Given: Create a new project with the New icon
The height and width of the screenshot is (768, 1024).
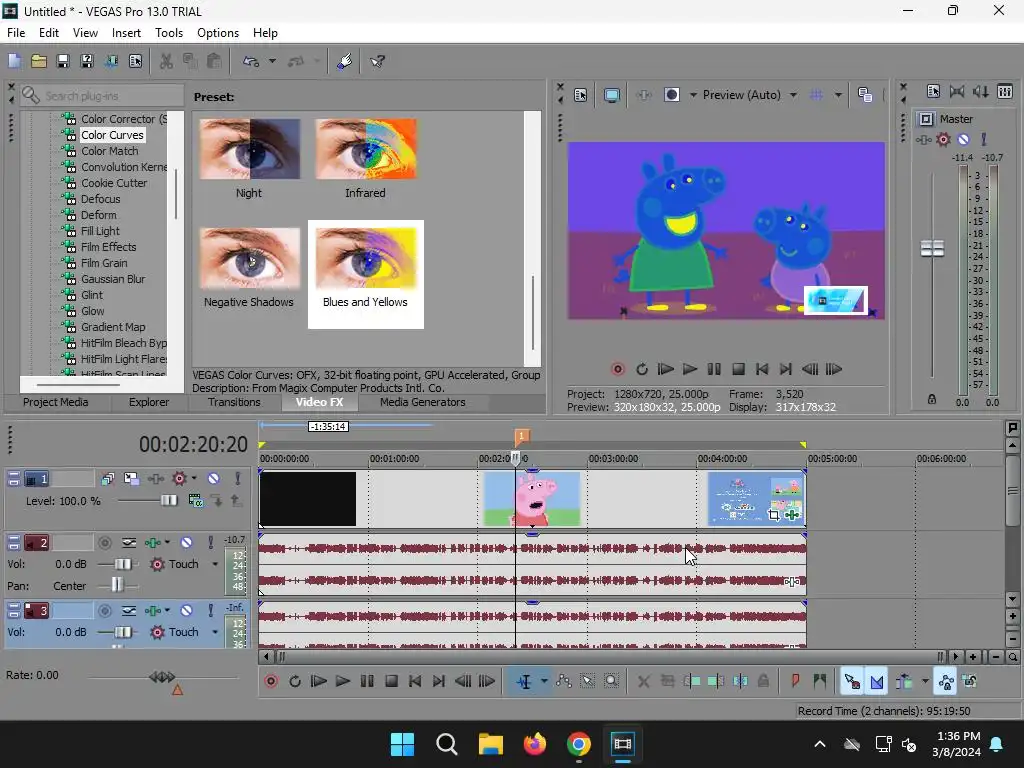Looking at the screenshot, I should point(14,61).
